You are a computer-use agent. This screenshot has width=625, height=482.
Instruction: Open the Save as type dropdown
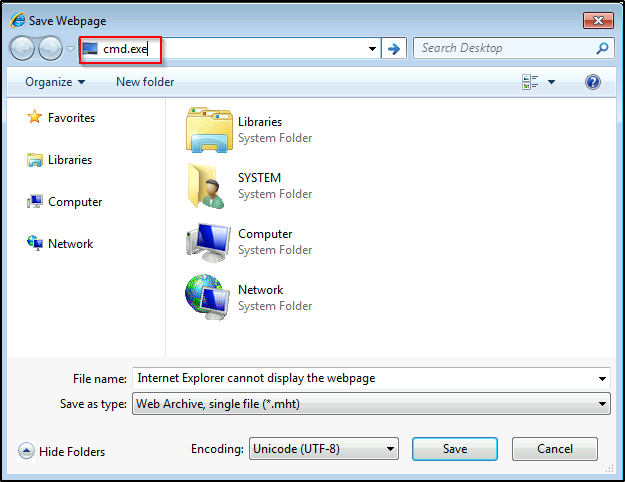click(602, 404)
